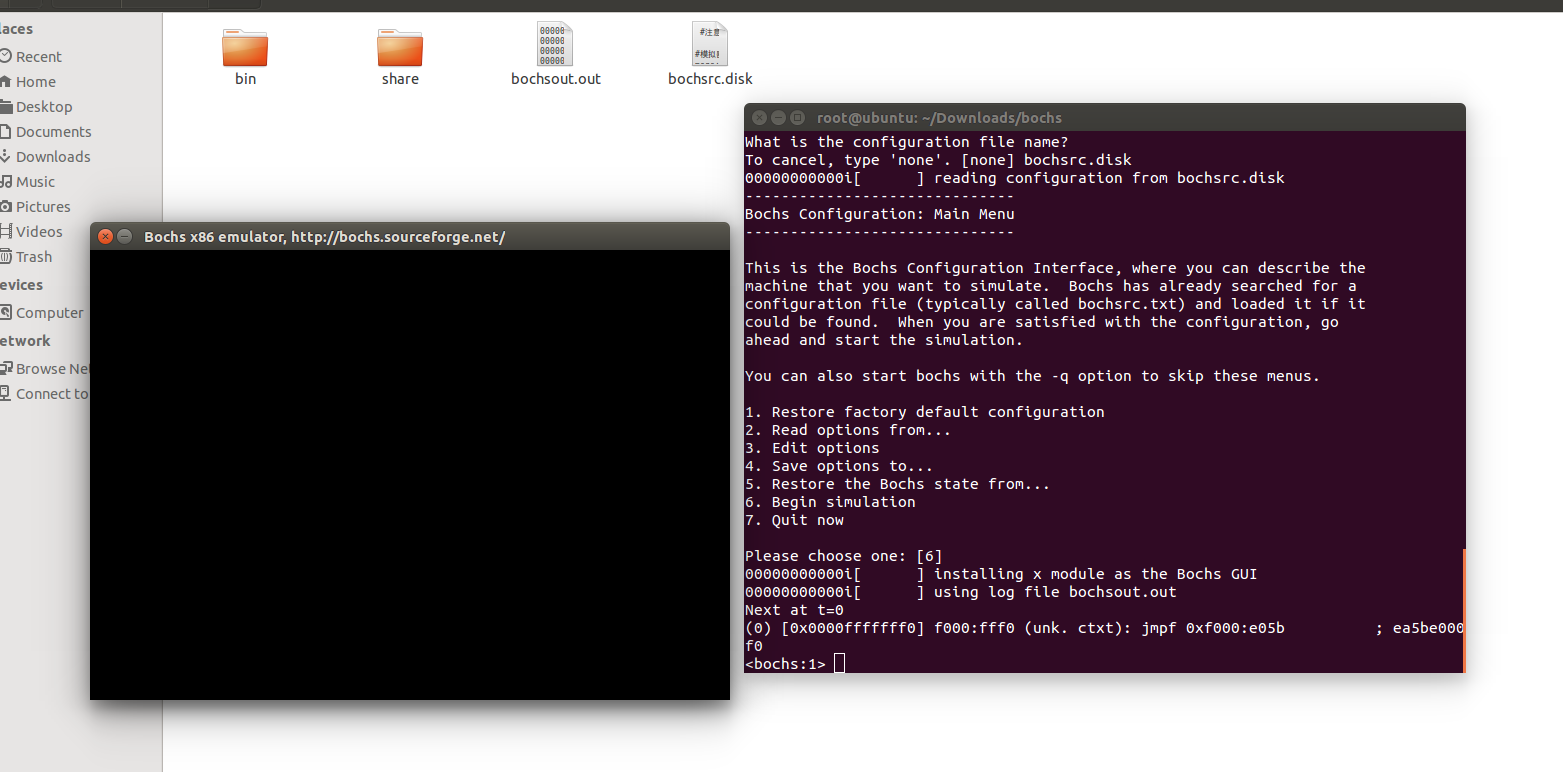Viewport: 1563px width, 772px height.
Task: Minimize the terminal window
Action: click(x=778, y=118)
